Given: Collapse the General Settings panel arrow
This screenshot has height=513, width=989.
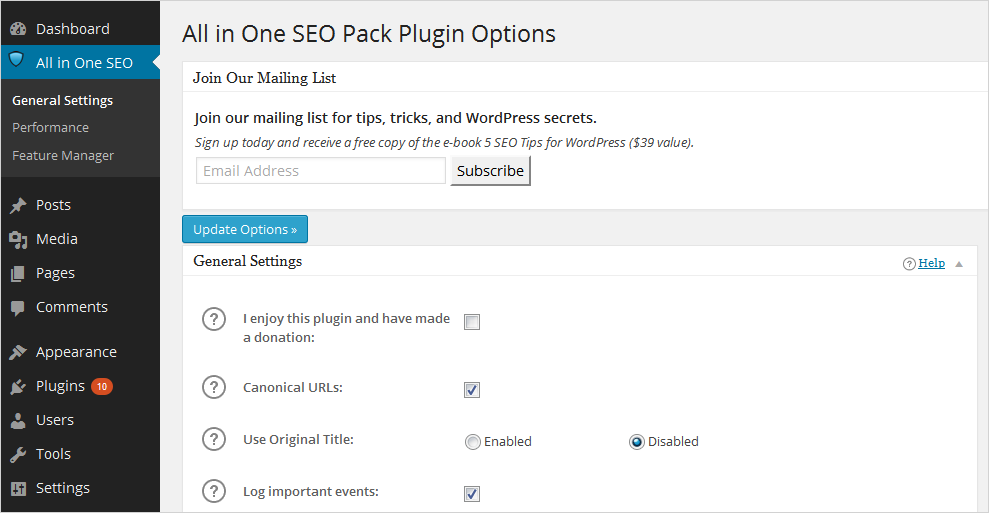Looking at the screenshot, I should 959,264.
